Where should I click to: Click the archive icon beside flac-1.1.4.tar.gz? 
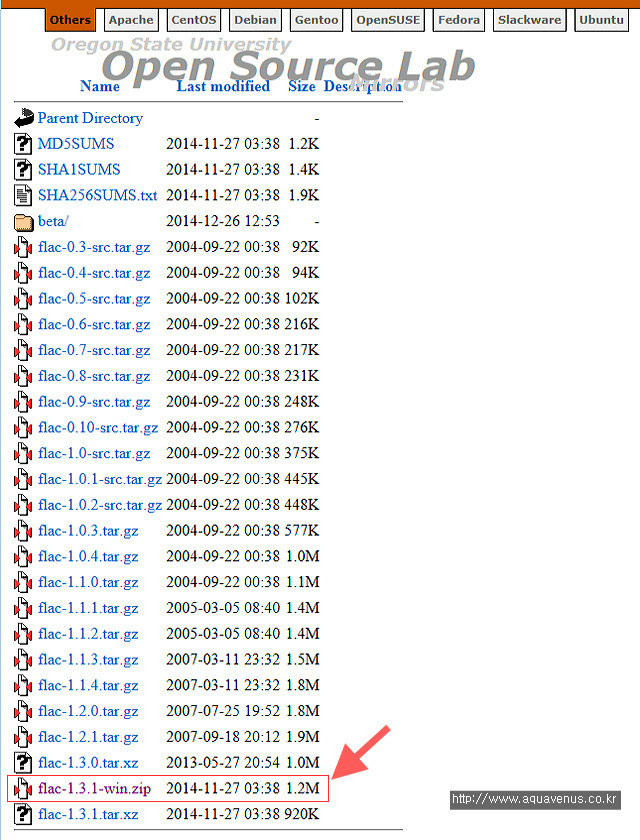tap(22, 685)
